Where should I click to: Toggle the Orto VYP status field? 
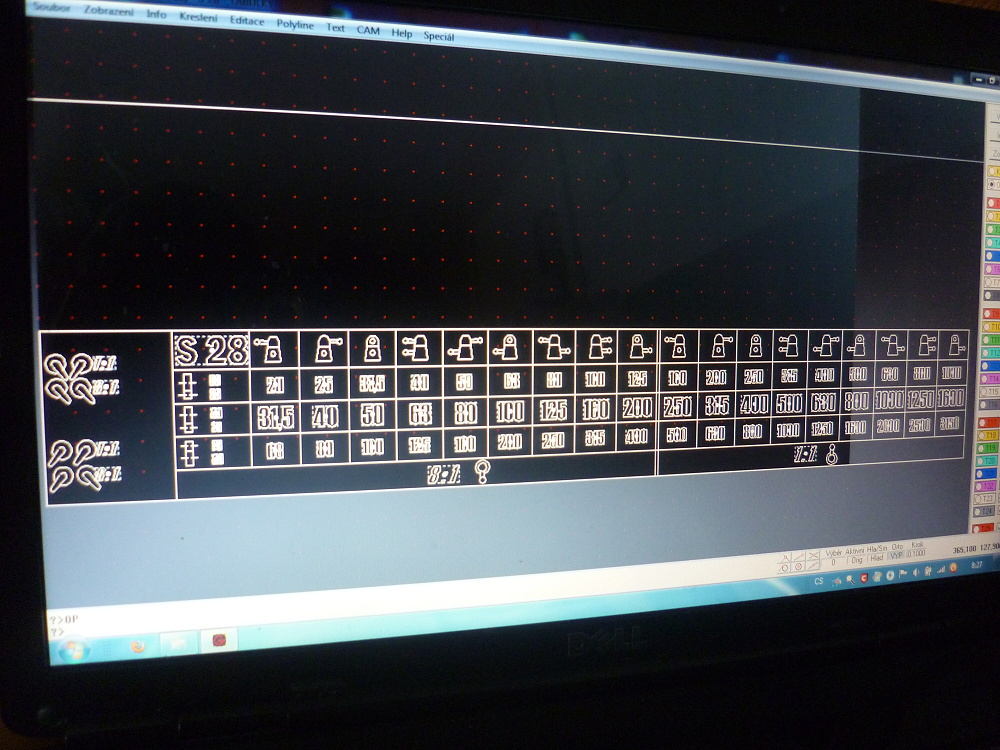pyautogui.click(x=896, y=555)
